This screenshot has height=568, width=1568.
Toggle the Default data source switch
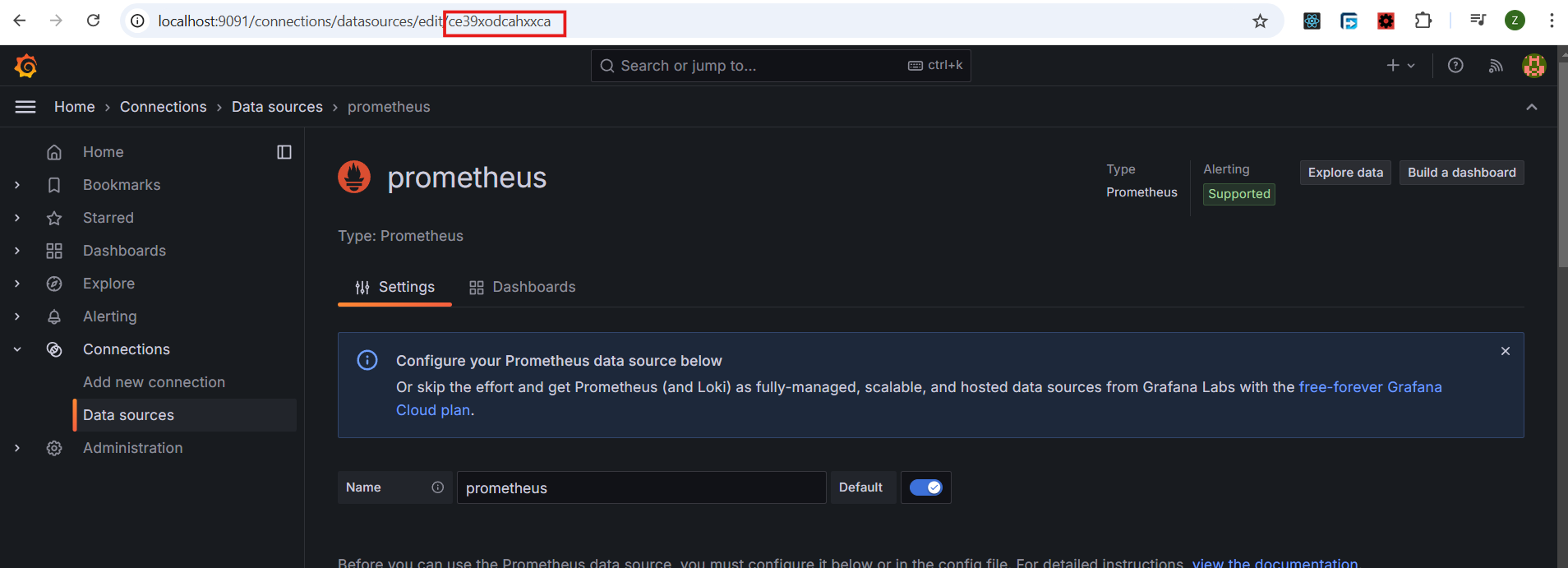[x=925, y=487]
